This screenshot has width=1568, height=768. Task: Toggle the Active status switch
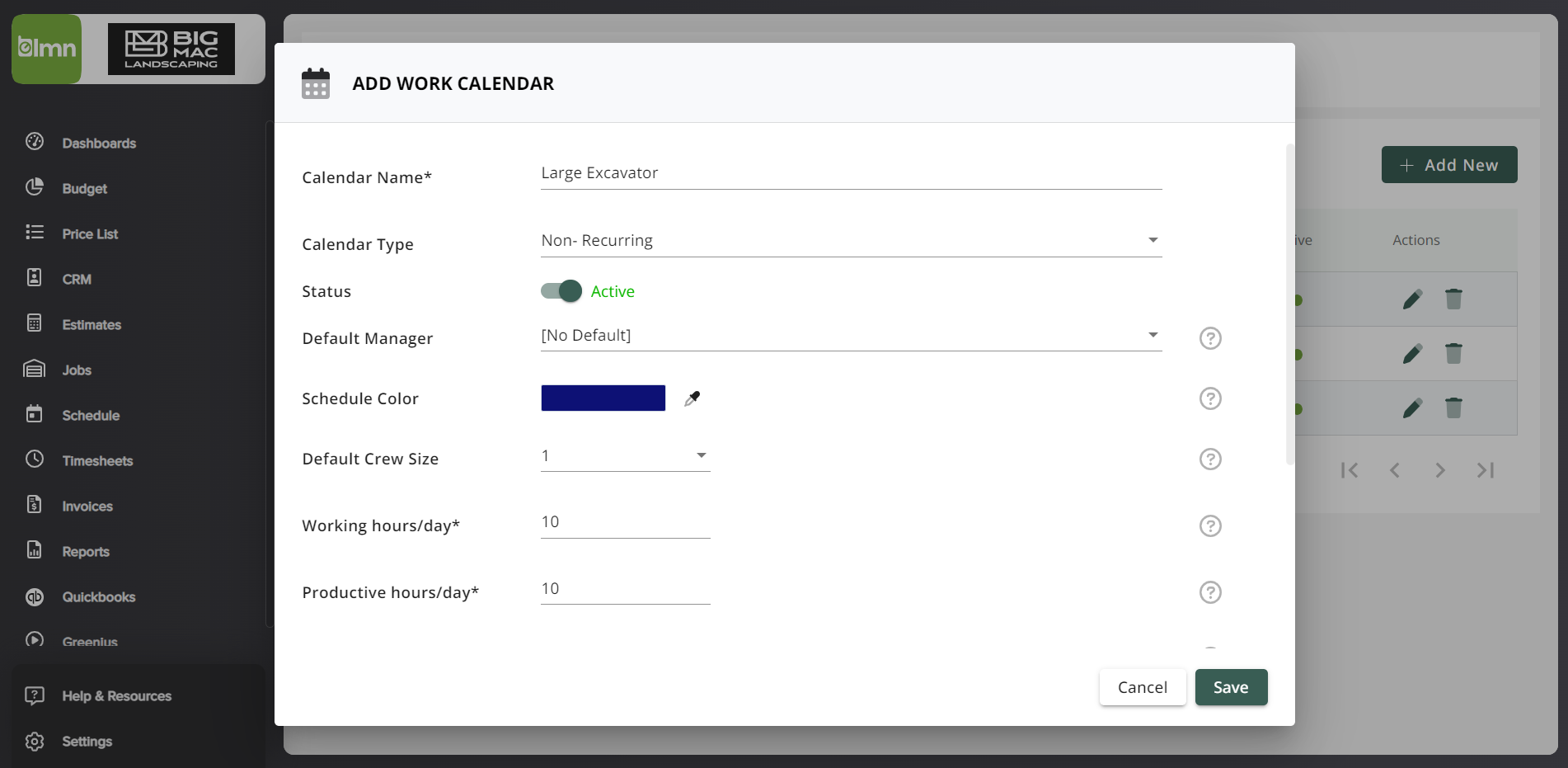[561, 291]
